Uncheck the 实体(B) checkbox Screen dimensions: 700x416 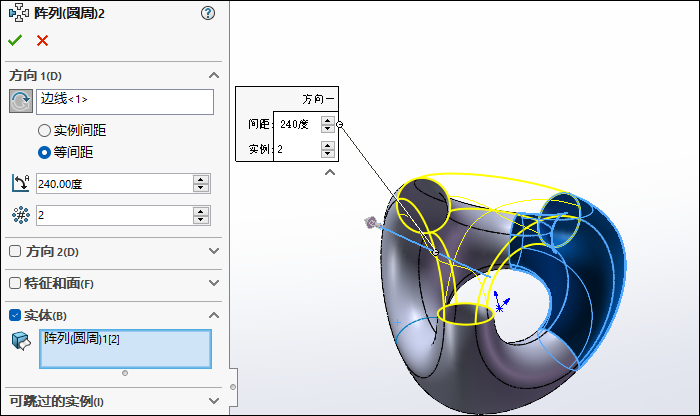pyautogui.click(x=15, y=315)
